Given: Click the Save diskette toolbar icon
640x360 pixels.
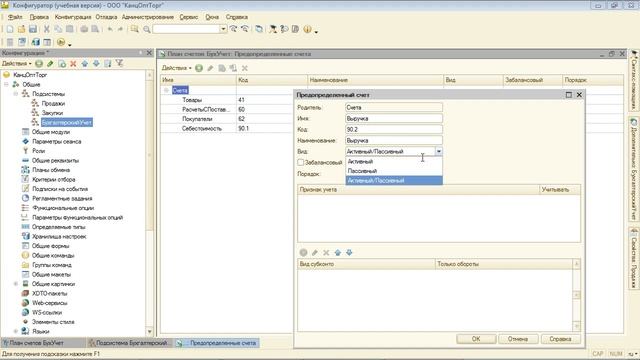Looking at the screenshot, I should (33, 29).
